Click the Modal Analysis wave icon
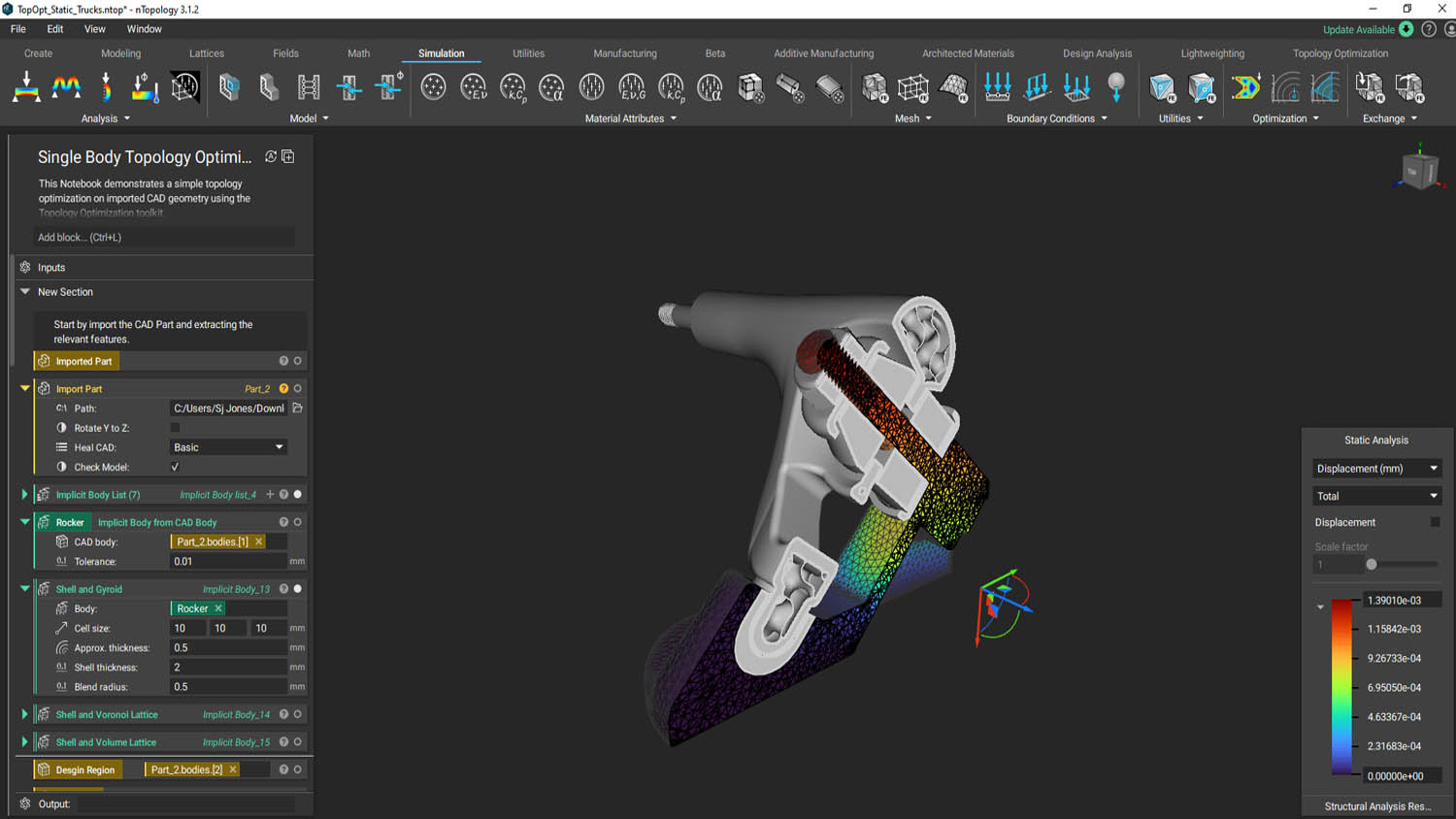Viewport: 1456px width, 819px height. click(x=66, y=87)
